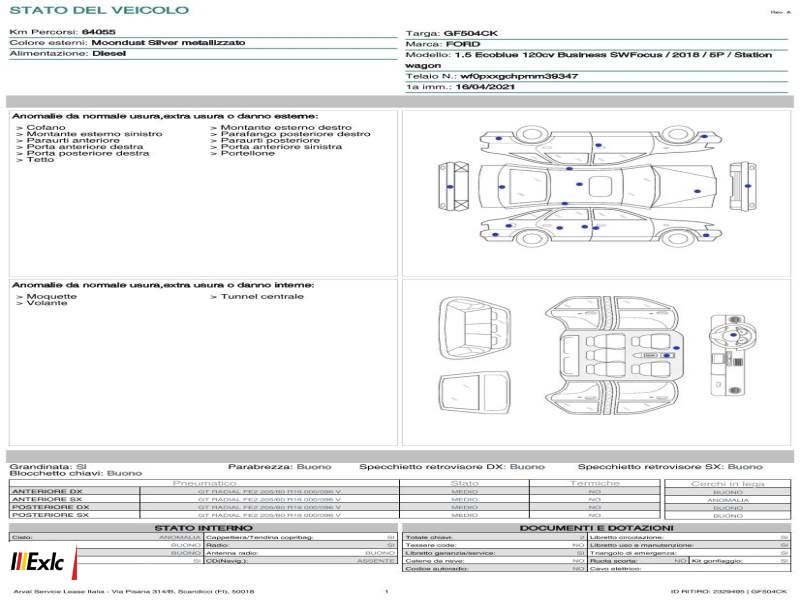
Task: Click the Cerchi in lega column header
Action: click(728, 483)
